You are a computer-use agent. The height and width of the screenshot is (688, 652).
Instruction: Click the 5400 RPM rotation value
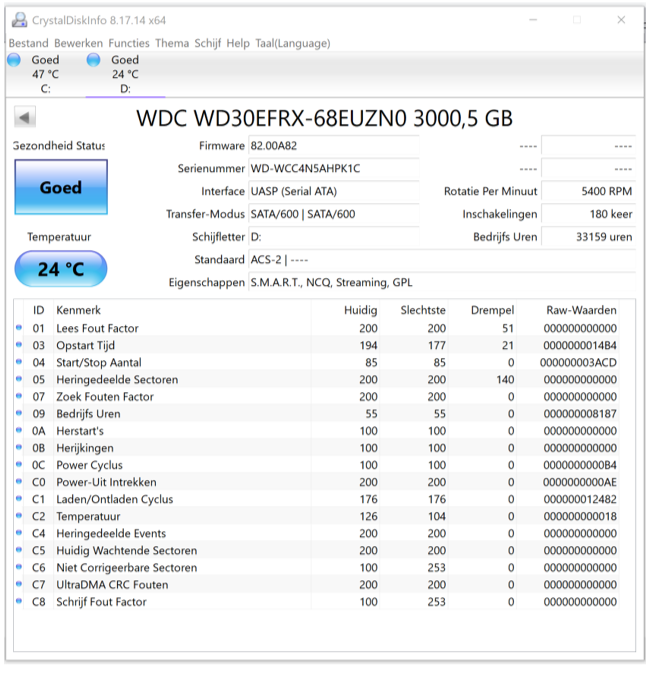[588, 191]
